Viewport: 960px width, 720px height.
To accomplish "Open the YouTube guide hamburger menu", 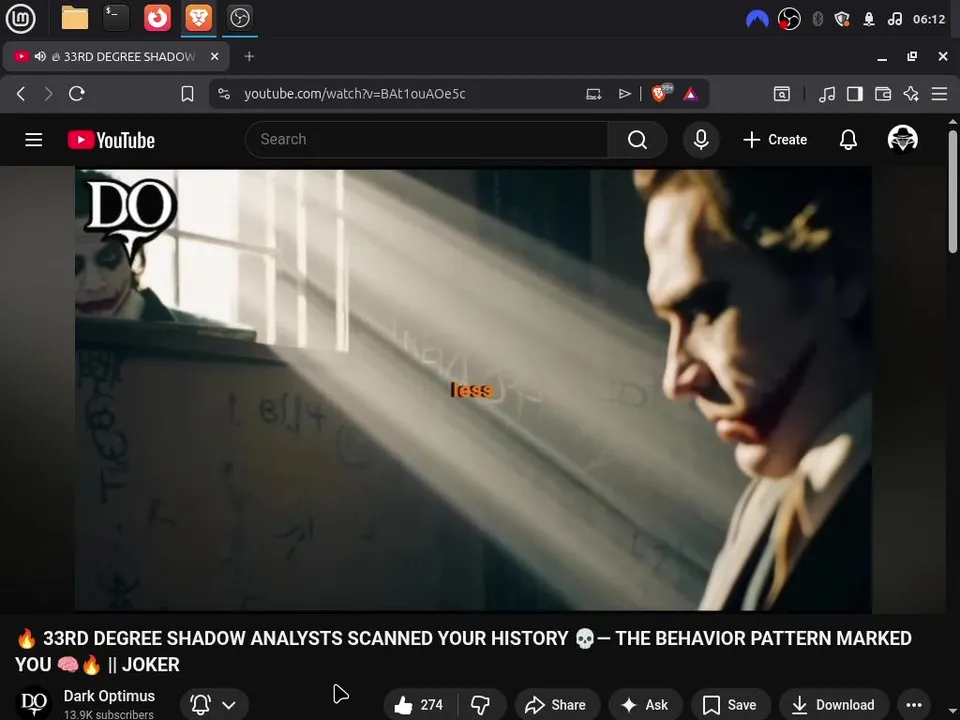I will [34, 140].
